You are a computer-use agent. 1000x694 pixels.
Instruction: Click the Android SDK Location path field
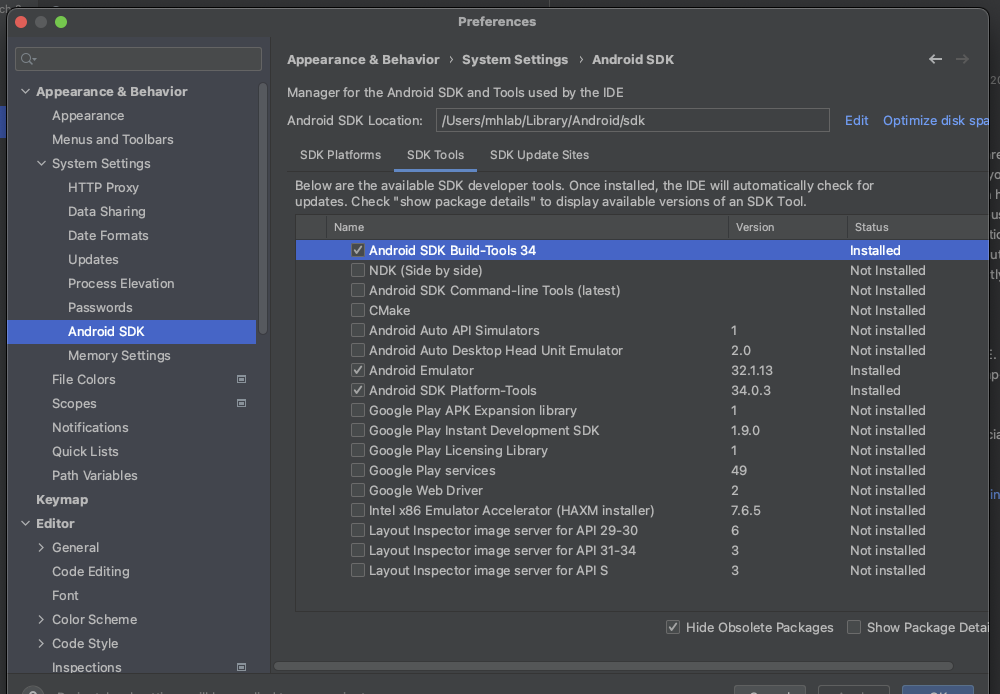[x=633, y=121]
